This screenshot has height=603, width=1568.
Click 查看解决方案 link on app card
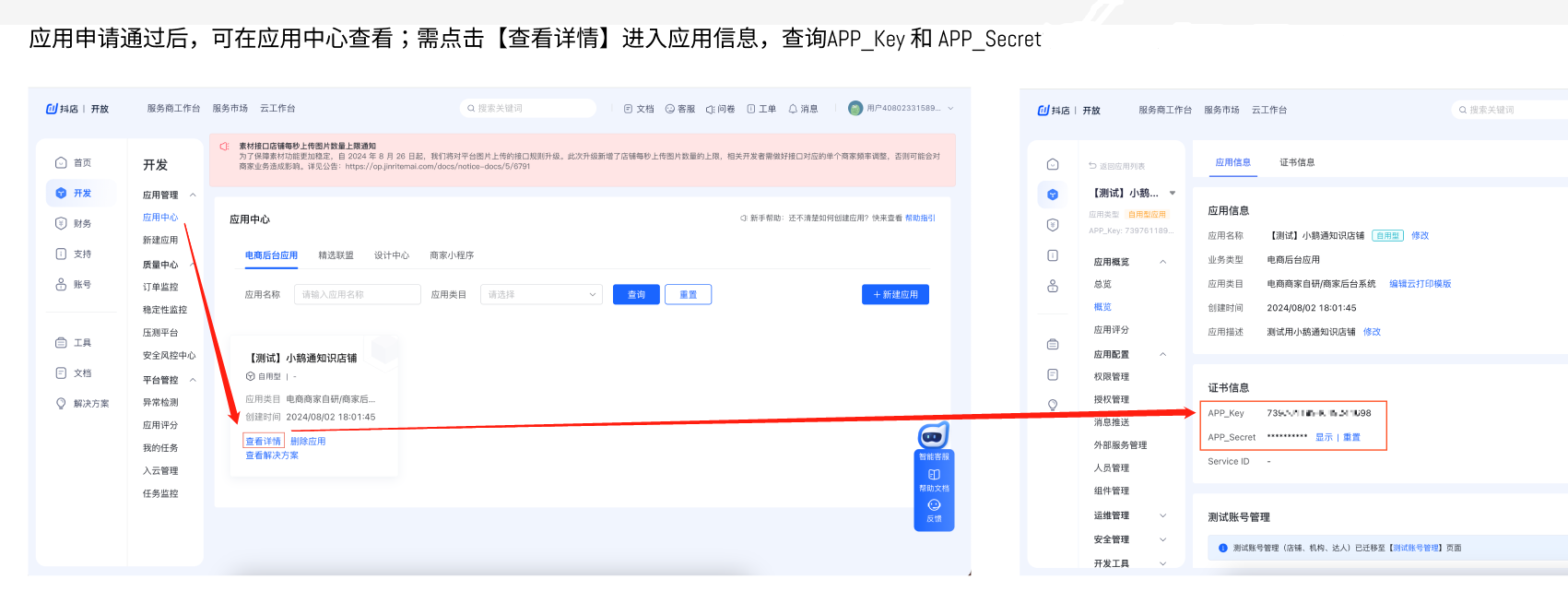(272, 455)
